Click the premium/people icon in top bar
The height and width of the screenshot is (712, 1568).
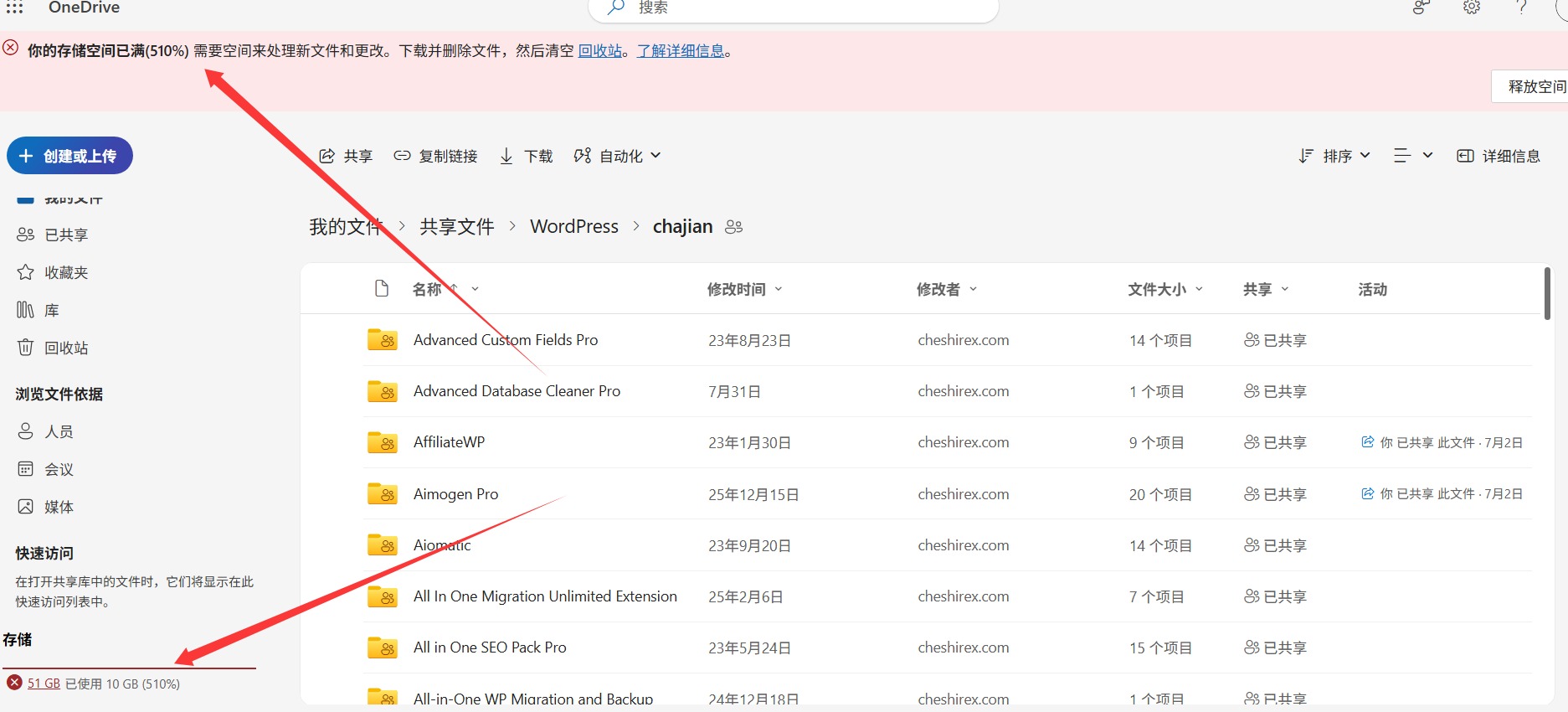click(1421, 8)
